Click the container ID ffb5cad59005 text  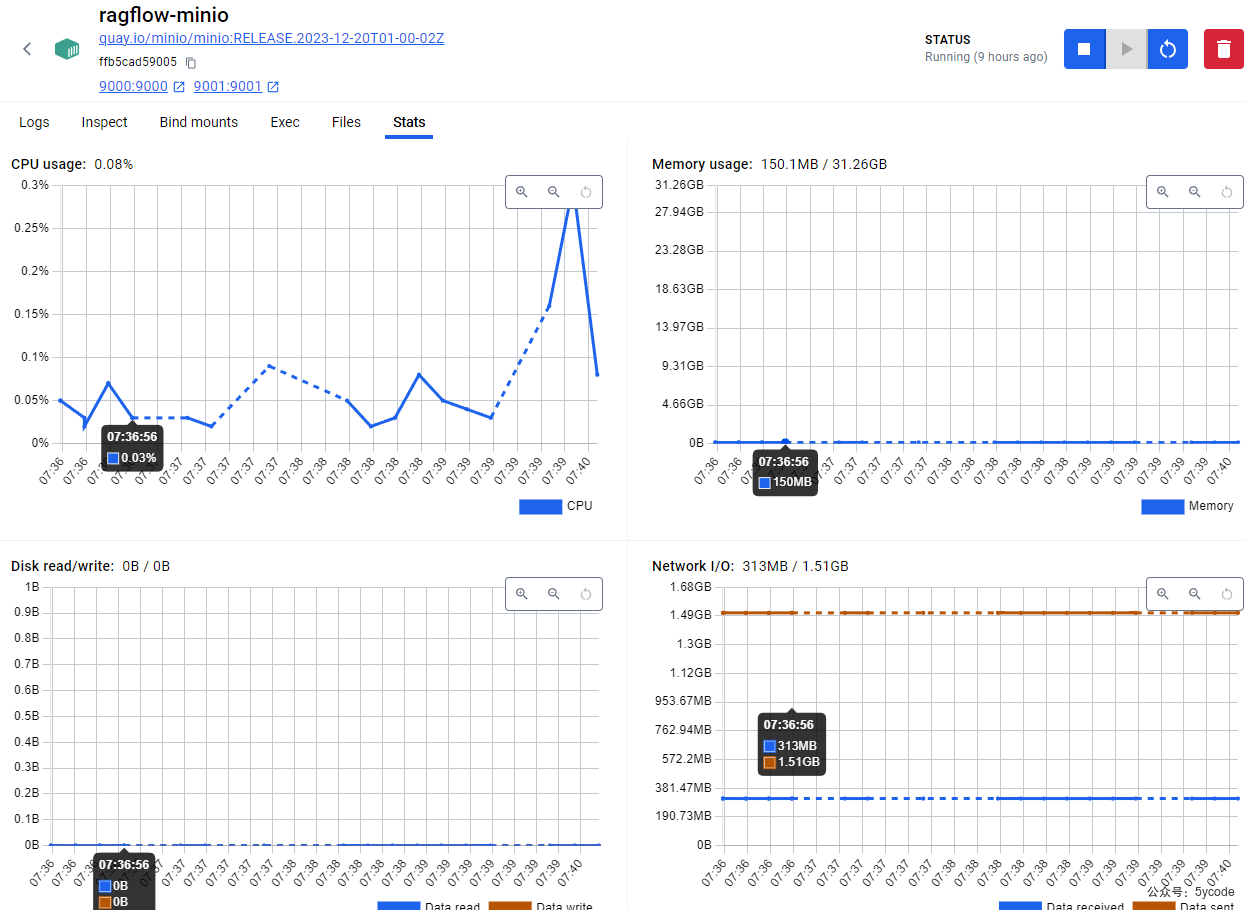[138, 62]
